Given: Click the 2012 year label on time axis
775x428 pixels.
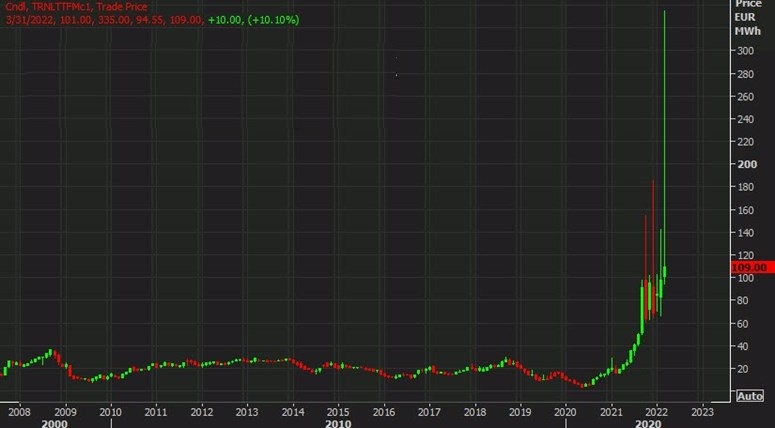Looking at the screenshot, I should pos(202,412).
